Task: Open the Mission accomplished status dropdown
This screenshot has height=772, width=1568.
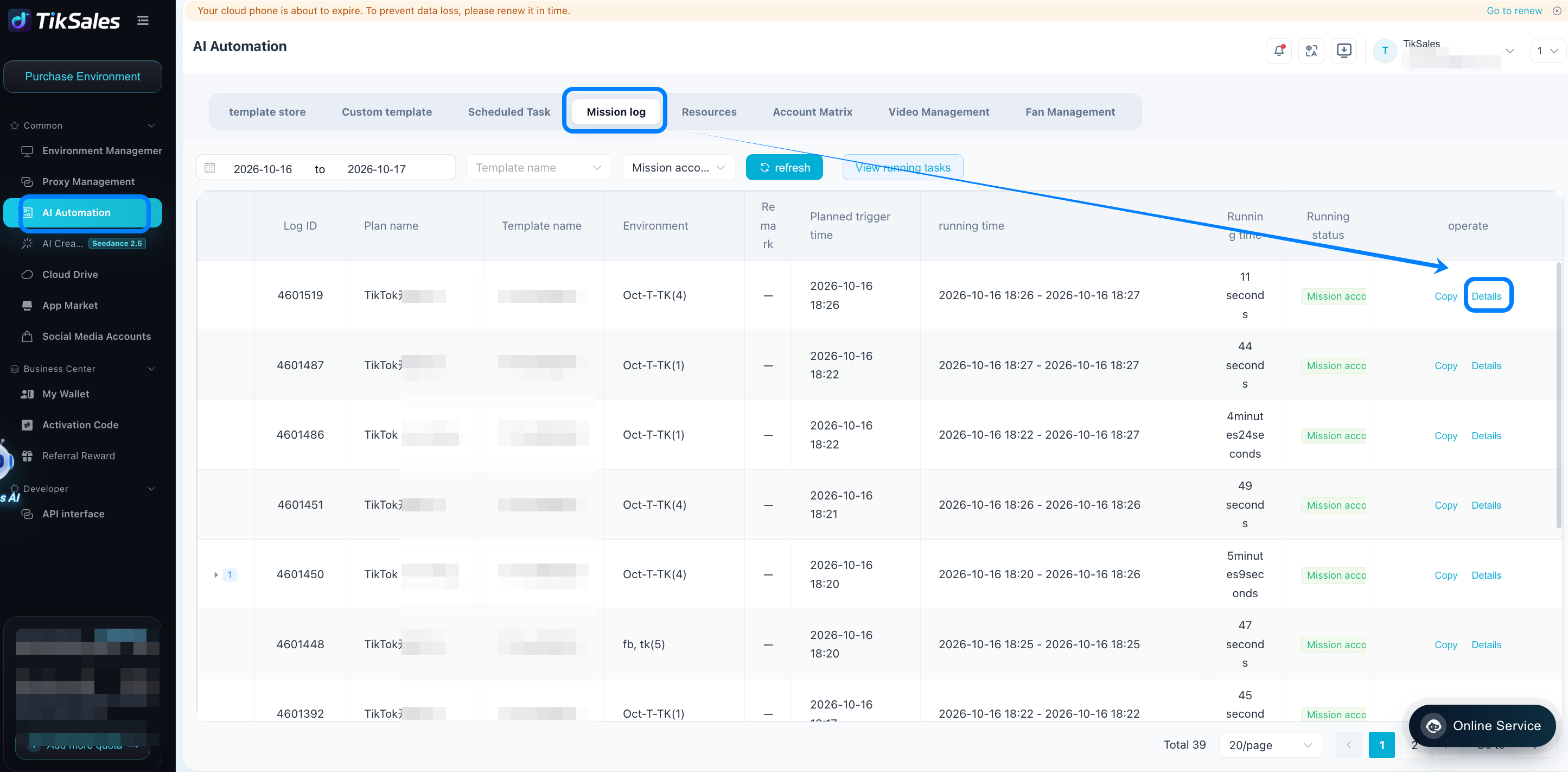Action: coord(679,168)
